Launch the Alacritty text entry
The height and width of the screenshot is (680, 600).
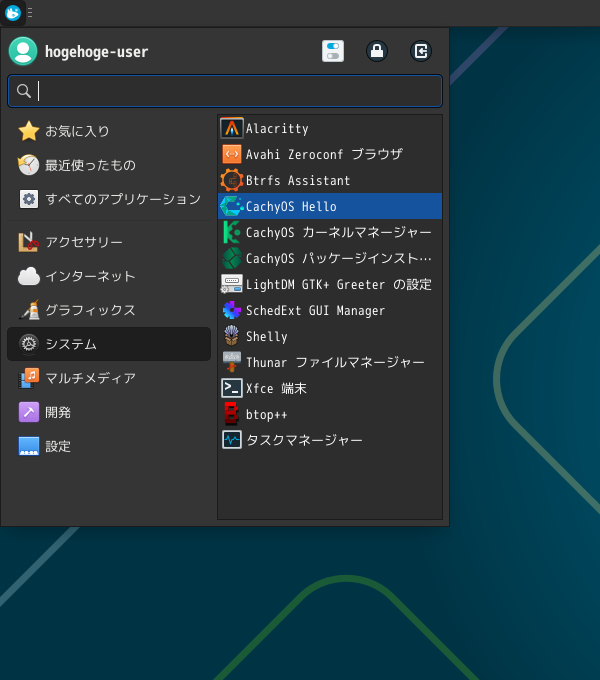tap(277, 129)
